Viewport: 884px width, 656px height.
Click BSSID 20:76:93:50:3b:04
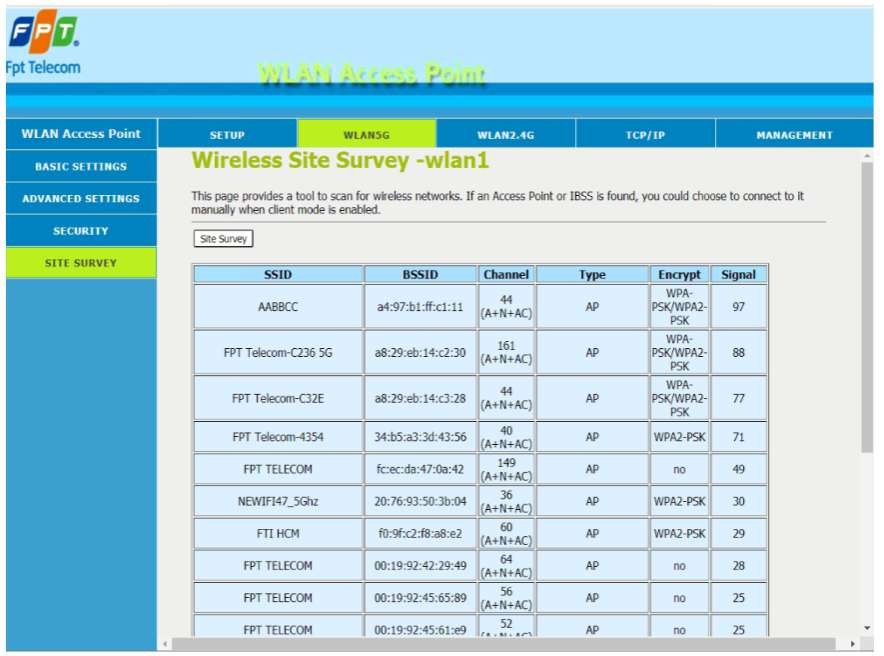(420, 501)
